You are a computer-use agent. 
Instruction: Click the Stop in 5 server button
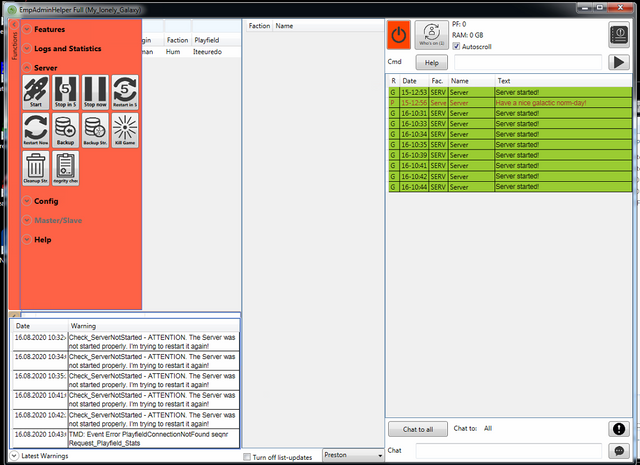tap(66, 92)
